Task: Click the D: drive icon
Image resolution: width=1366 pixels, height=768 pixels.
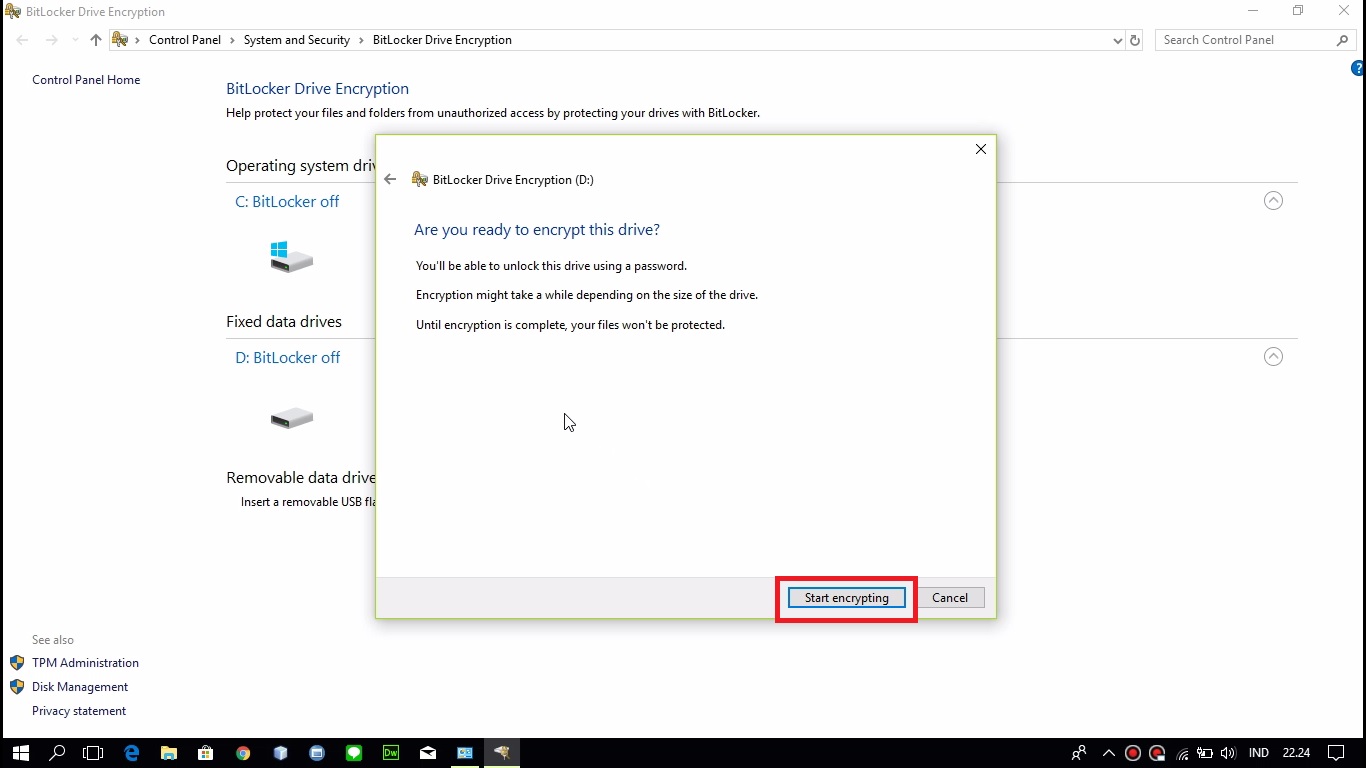Action: [x=292, y=418]
